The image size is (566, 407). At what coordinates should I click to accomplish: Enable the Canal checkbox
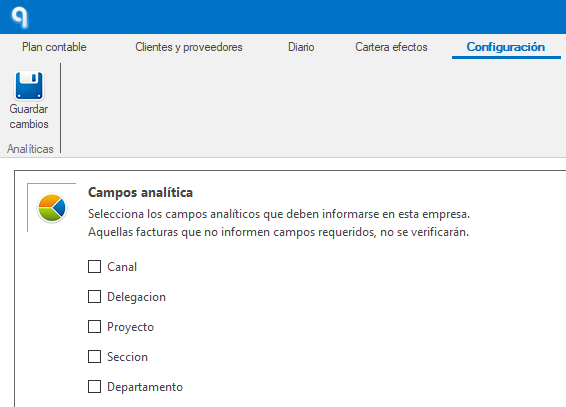95,267
